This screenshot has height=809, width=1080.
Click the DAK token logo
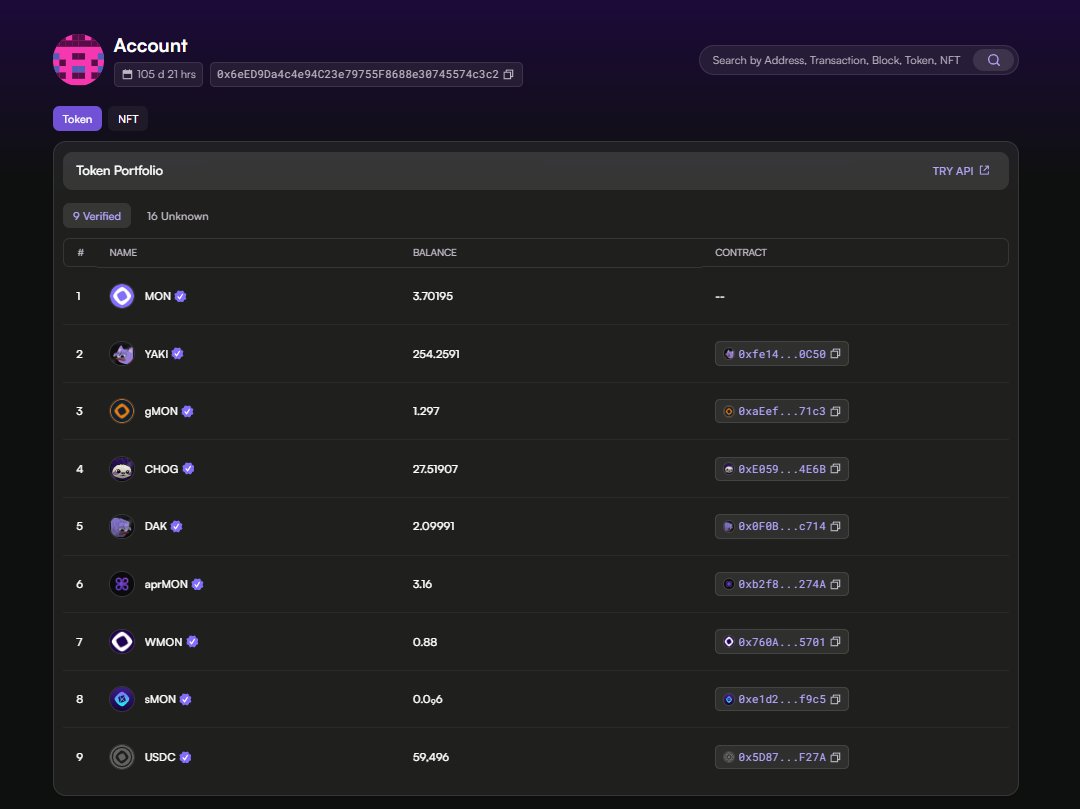click(122, 527)
